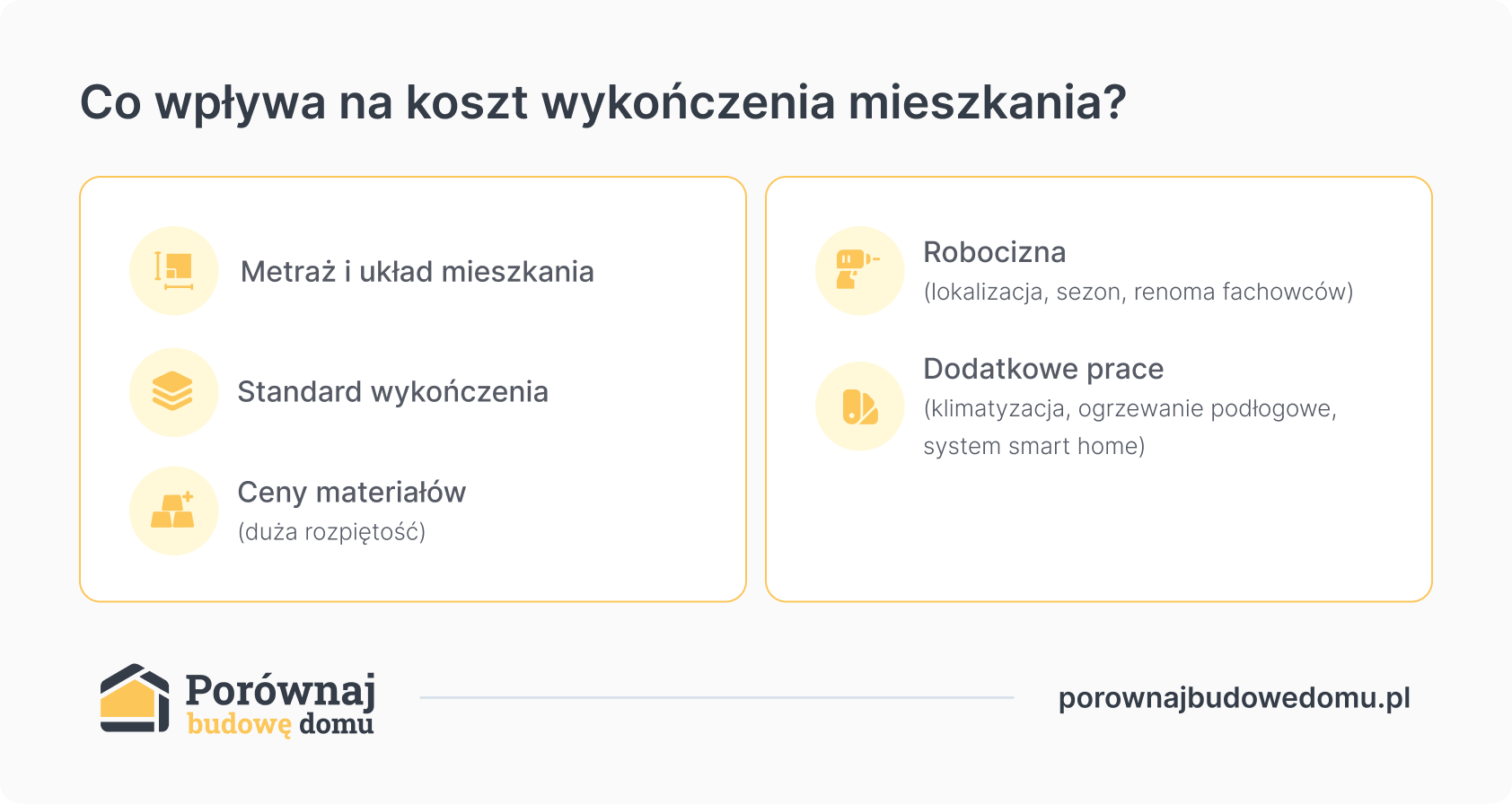Click the "Robocizna" heading
Viewport: 1512px width, 804px height.
[x=994, y=252]
